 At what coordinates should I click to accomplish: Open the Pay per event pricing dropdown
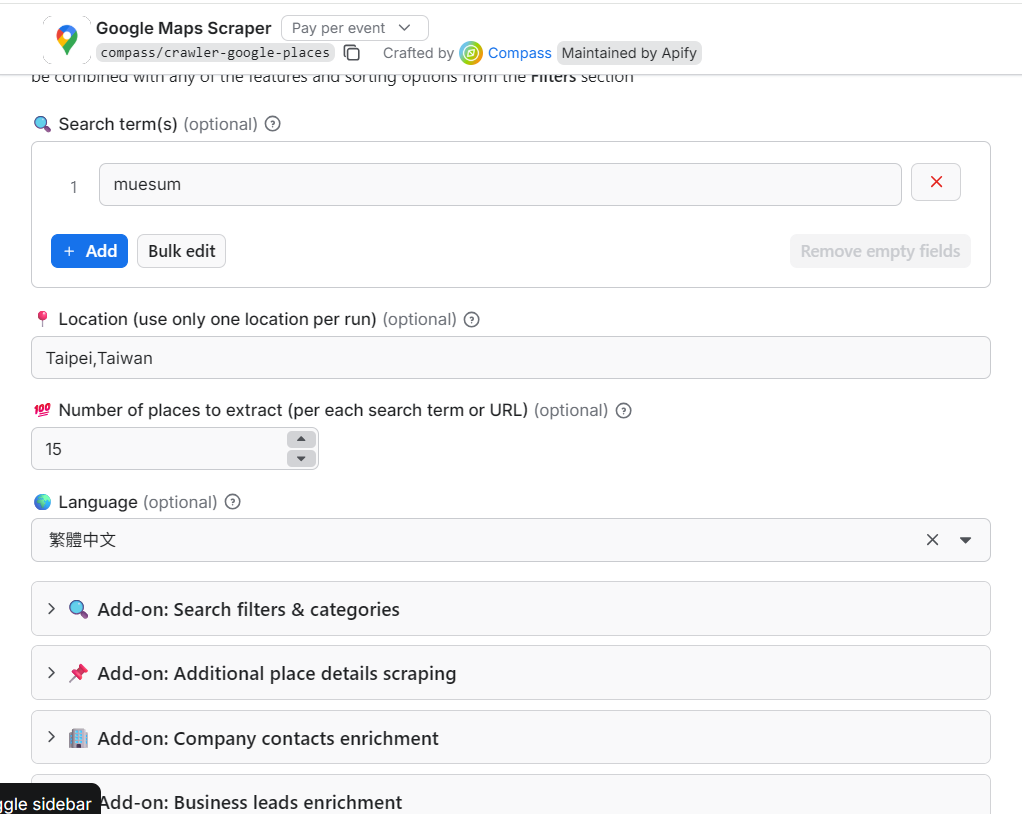tap(355, 28)
